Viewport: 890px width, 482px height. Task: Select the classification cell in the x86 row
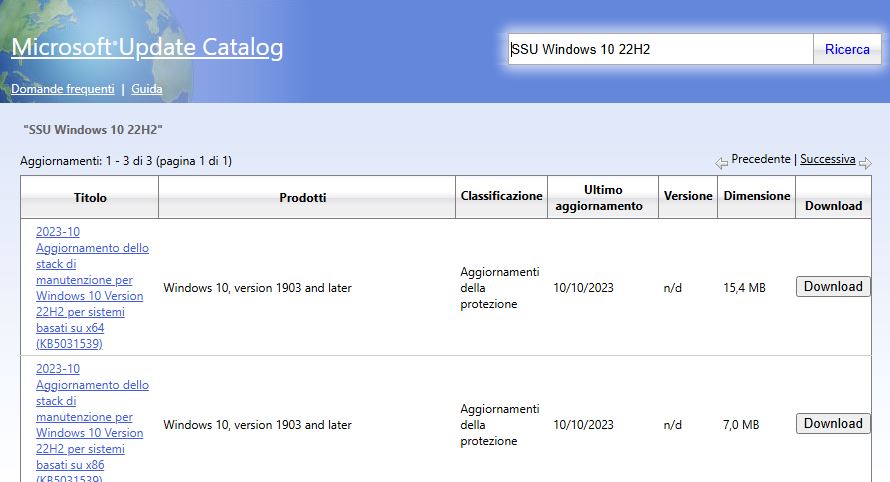(x=499, y=425)
